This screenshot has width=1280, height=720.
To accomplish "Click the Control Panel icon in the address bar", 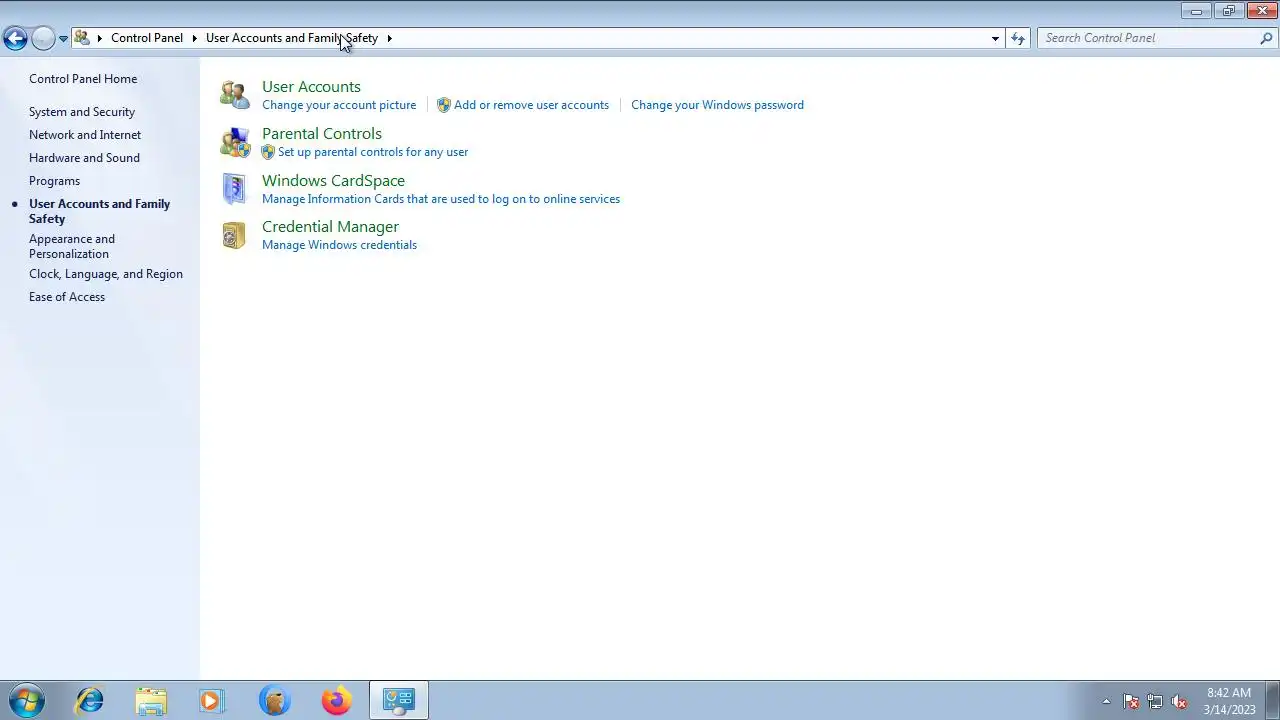I will (x=83, y=38).
